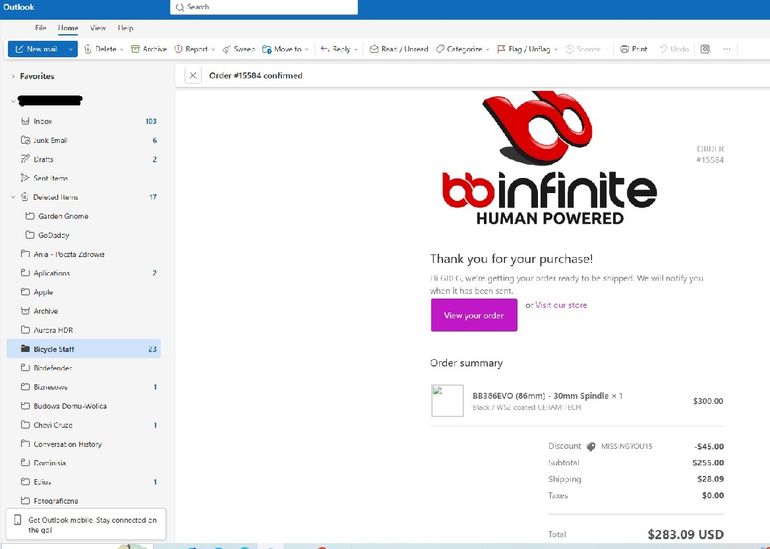Click the MISSINGYOU15 discount code text
The width and height of the screenshot is (770, 549).
click(627, 446)
